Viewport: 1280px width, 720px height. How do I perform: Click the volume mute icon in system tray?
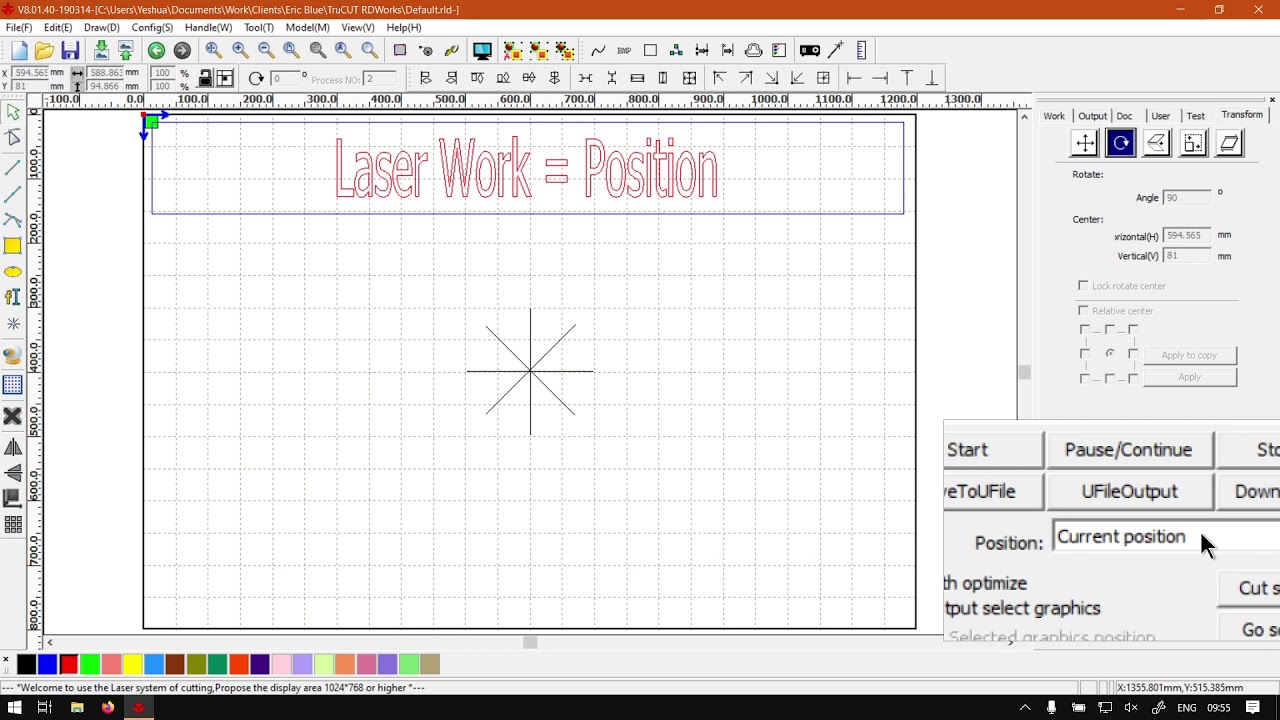[1131, 708]
